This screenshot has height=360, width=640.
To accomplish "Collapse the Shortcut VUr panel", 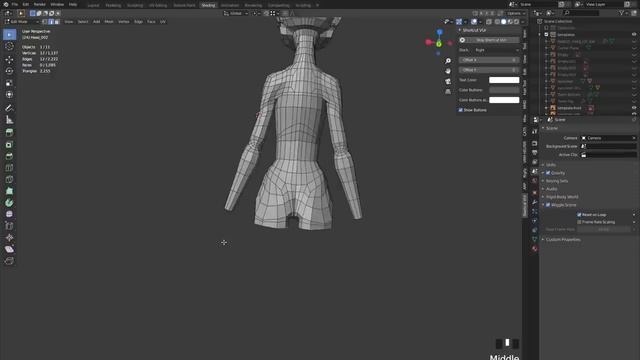I will (x=460, y=30).
